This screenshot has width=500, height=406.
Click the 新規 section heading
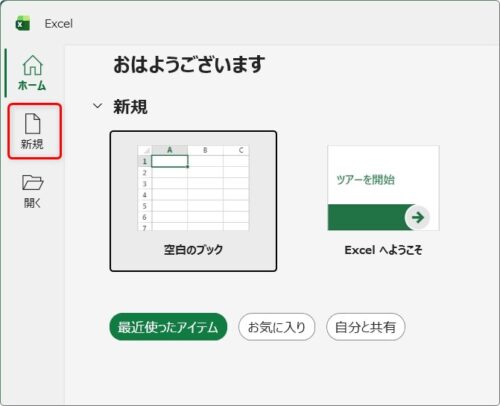pos(130,107)
